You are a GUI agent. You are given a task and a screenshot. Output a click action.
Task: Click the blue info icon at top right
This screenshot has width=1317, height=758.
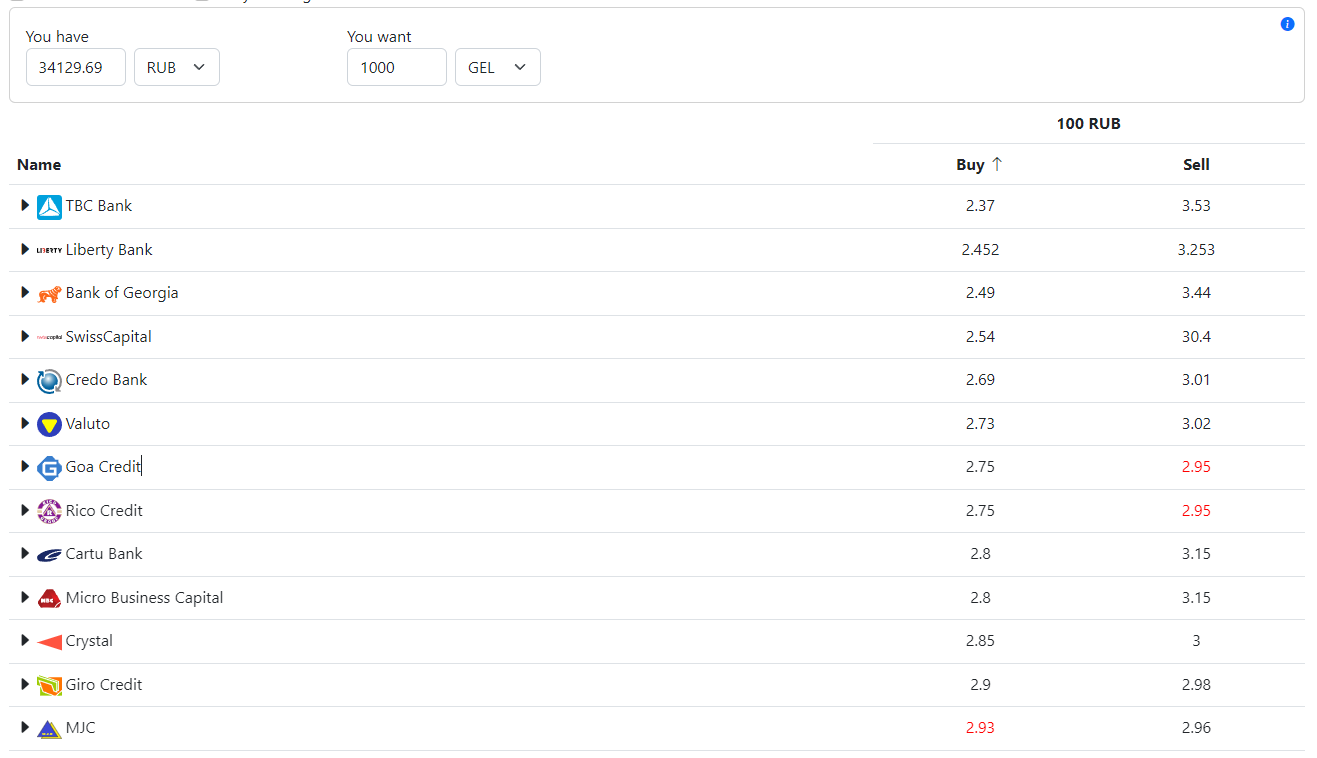(x=1287, y=24)
